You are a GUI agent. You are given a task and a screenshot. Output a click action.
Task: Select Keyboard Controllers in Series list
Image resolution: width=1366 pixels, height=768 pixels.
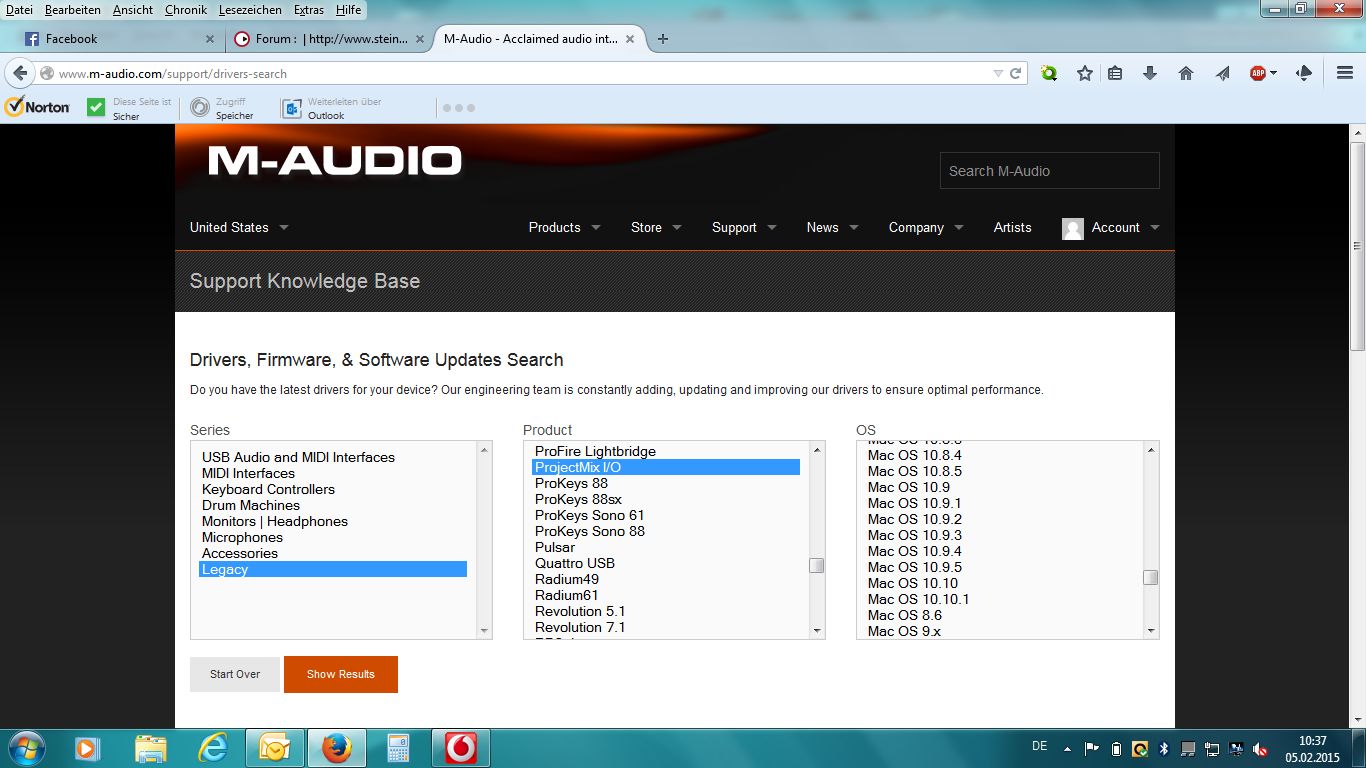[x=268, y=489]
